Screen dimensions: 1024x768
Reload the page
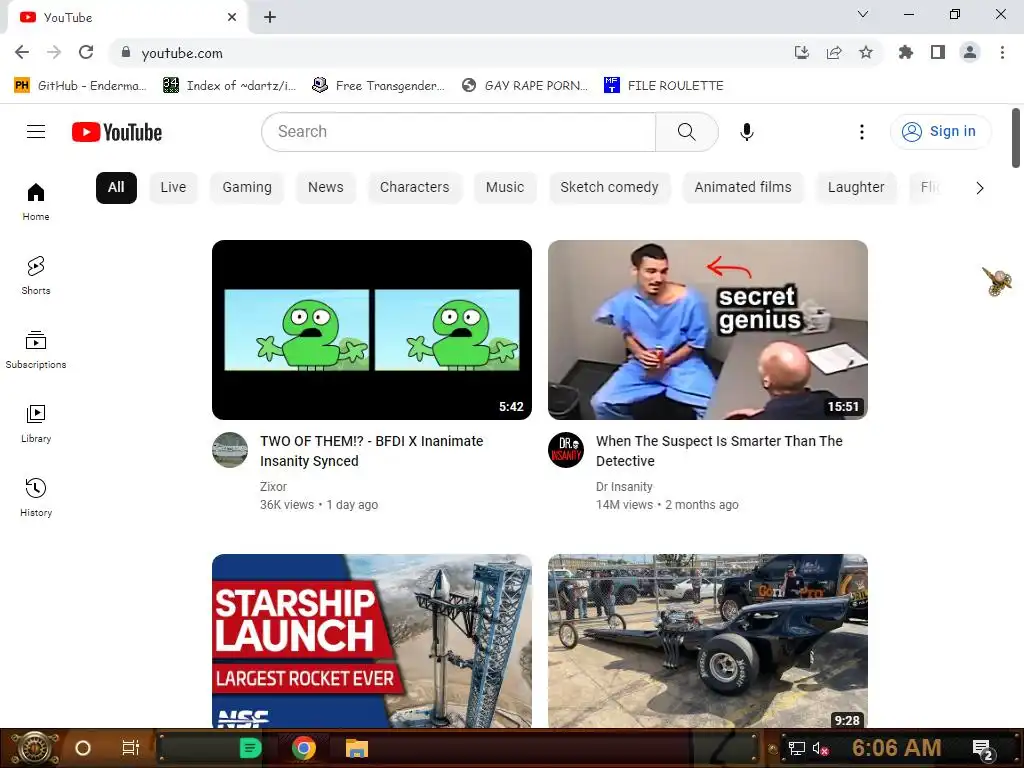(x=86, y=52)
